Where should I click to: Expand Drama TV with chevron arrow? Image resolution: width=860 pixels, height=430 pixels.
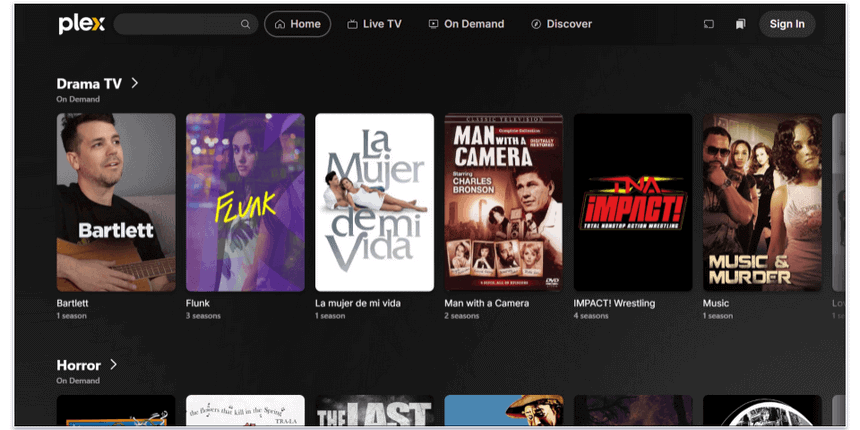point(134,83)
